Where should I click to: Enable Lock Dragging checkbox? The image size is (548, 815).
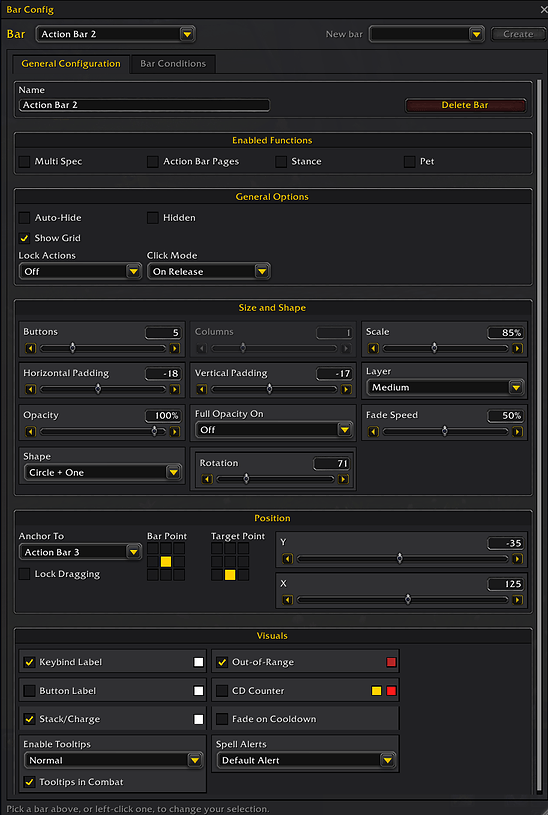tap(24, 574)
